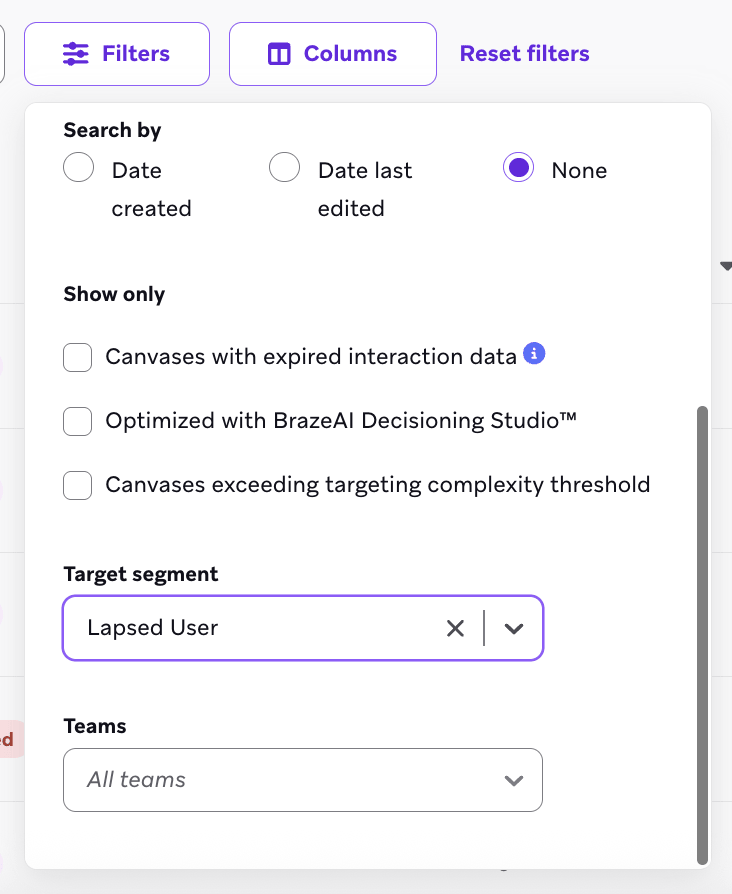
Task: Clear the Lapsed User segment using the X icon
Action: coord(456,628)
